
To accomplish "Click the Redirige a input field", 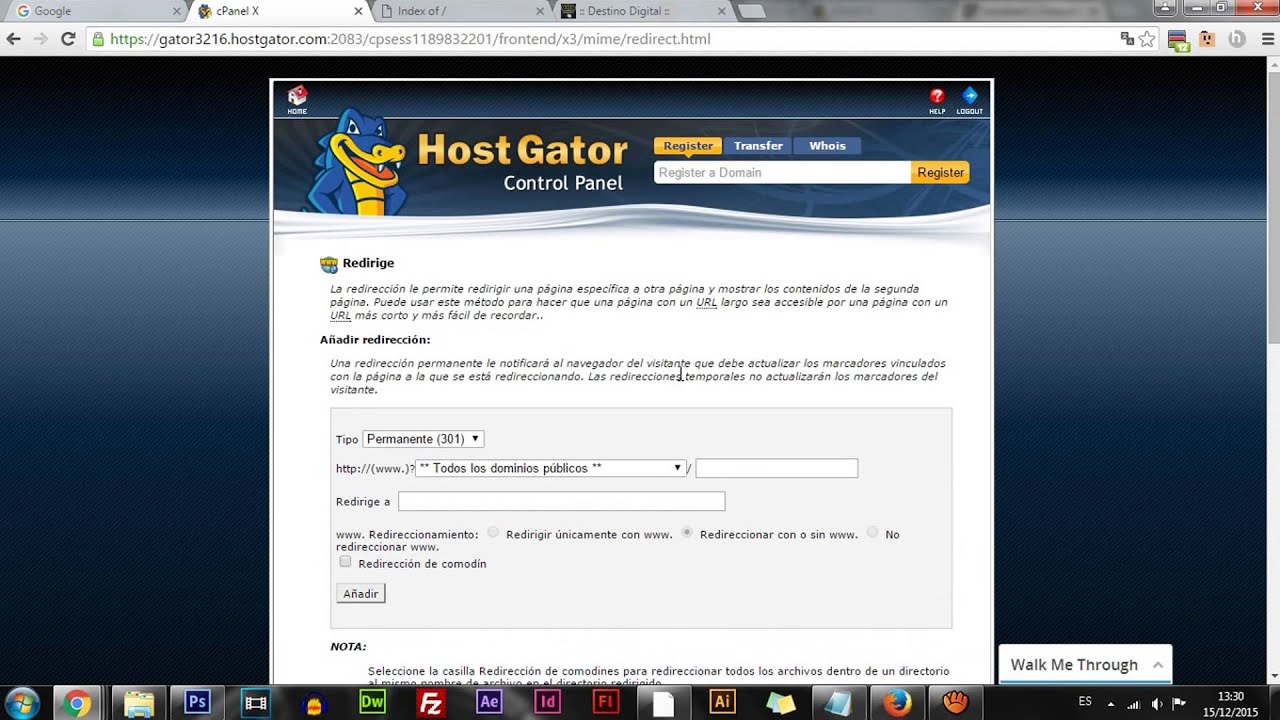I will point(561,501).
